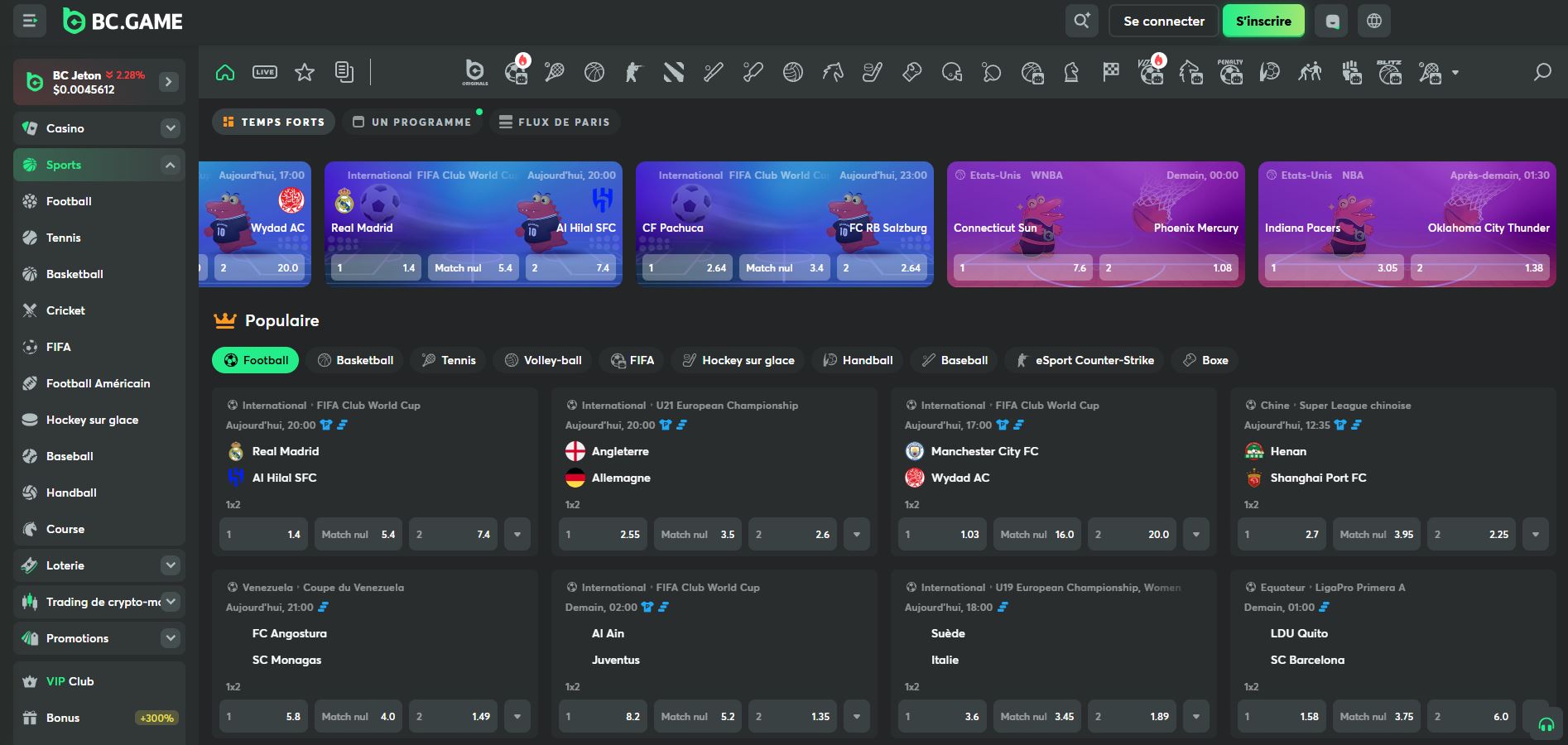Viewport: 1568px width, 745px height.
Task: Bet Match nul 3.5 for Angleterre match
Action: pos(698,535)
